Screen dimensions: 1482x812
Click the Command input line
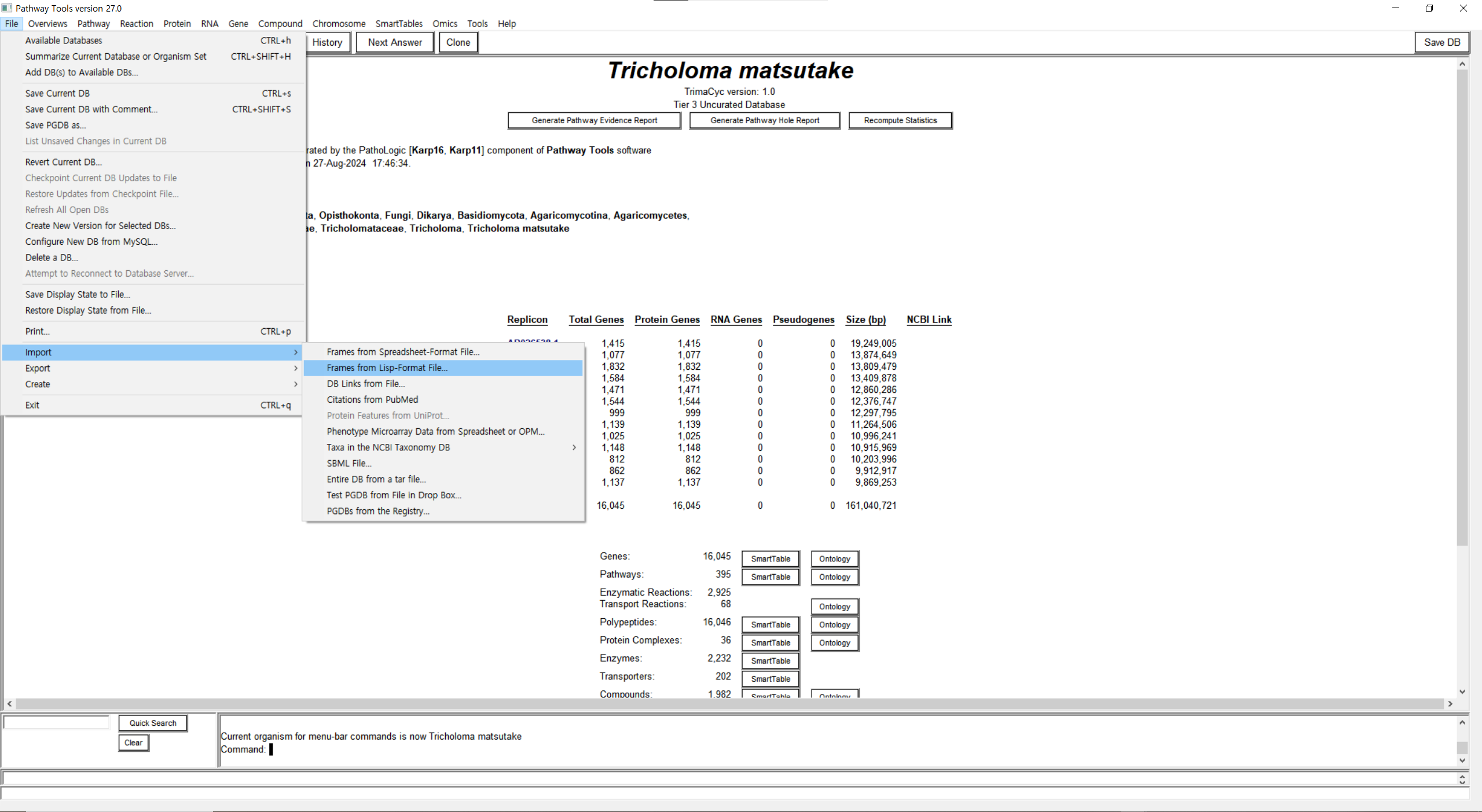pos(838,749)
